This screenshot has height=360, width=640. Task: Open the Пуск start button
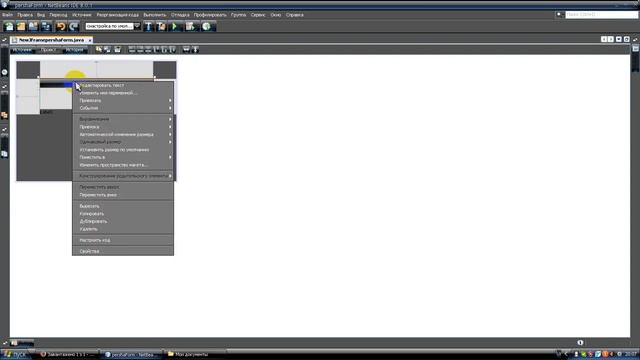(15, 354)
